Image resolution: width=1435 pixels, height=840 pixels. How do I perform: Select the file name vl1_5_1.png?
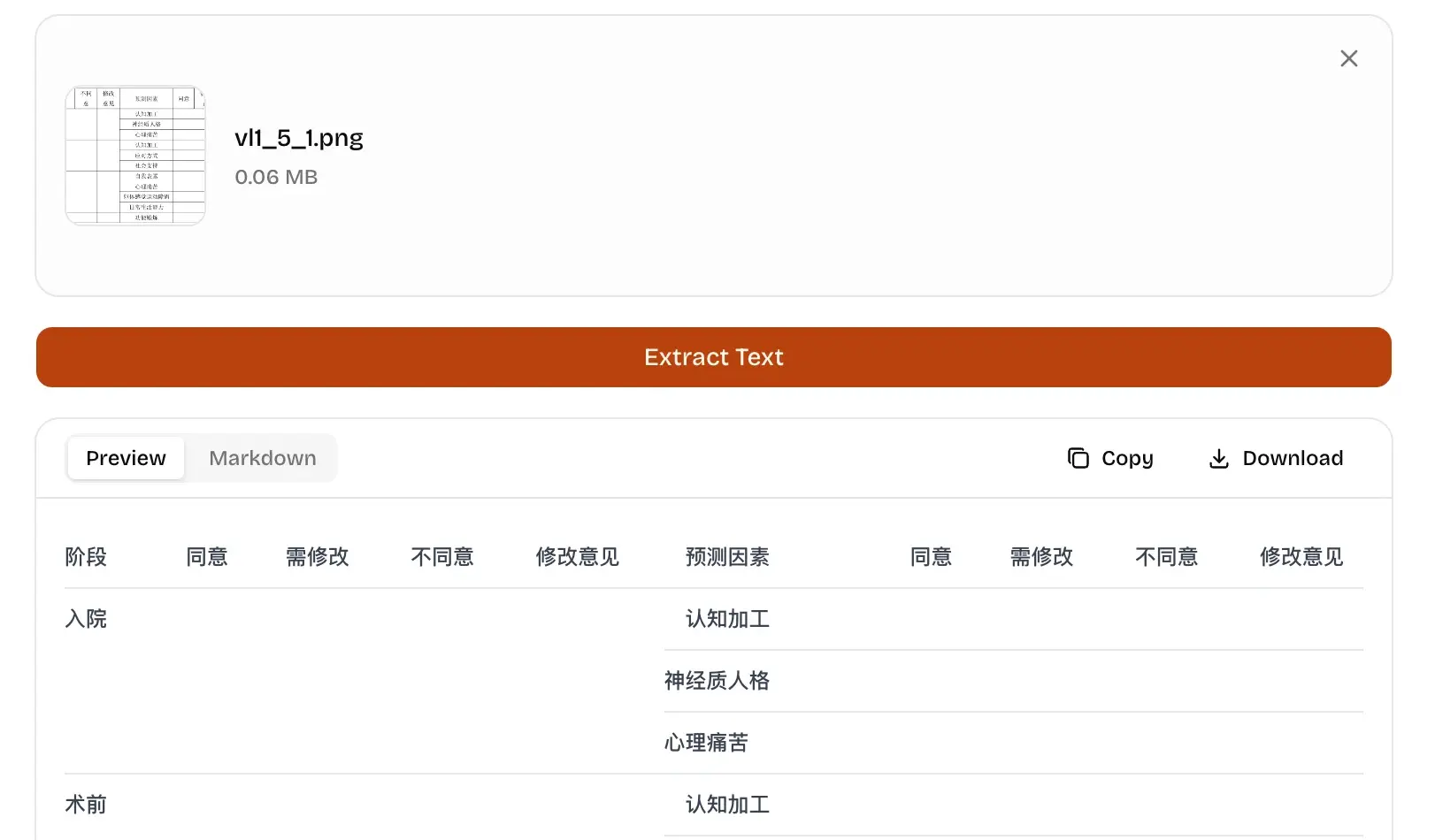299,138
